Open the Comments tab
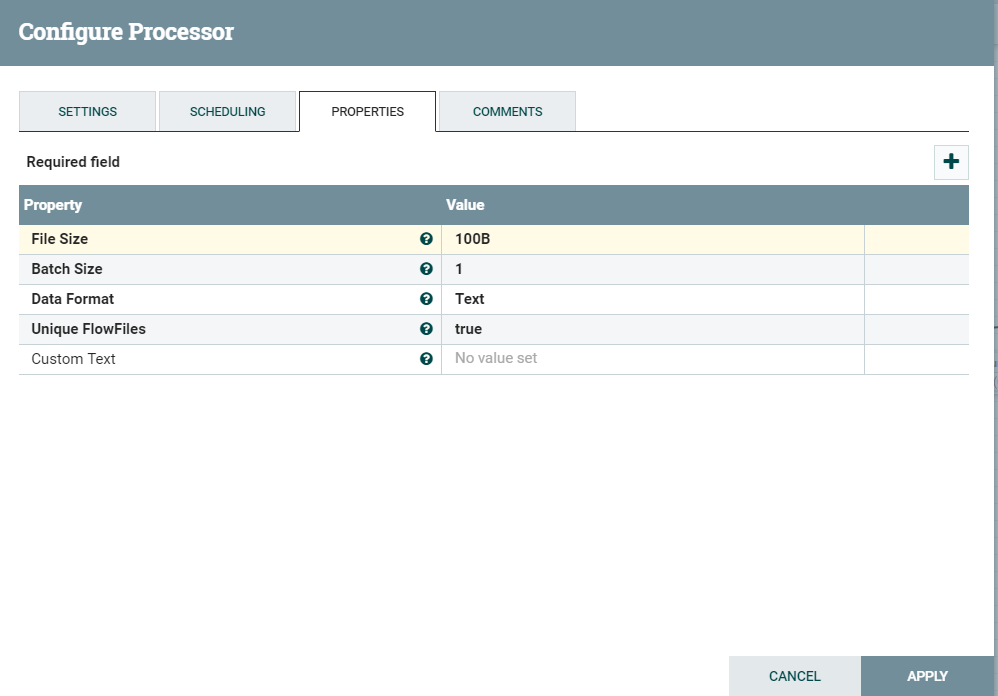 point(507,111)
